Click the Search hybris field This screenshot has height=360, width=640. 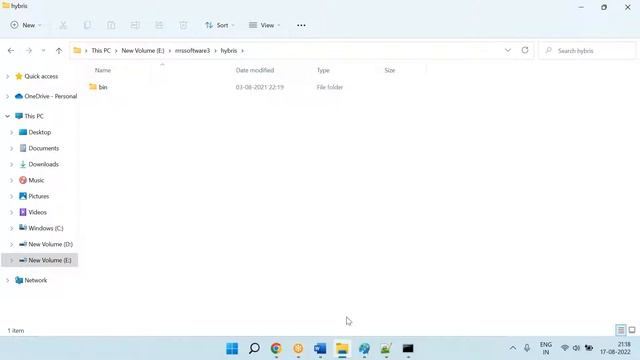click(587, 51)
